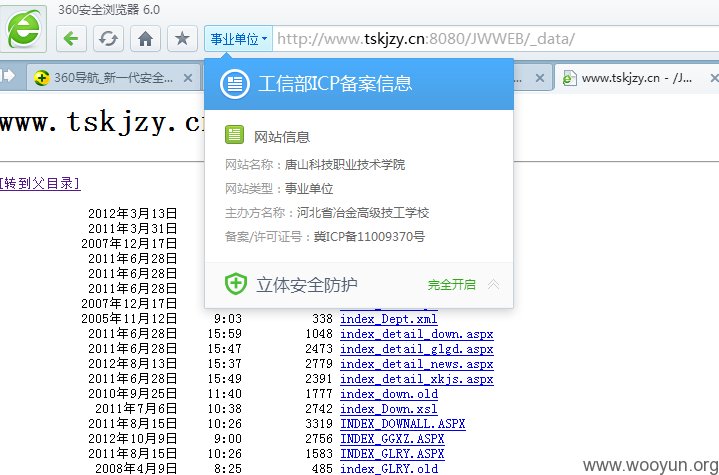Screen dimensions: 719x475
Task: Open the home page button
Action: [x=145, y=39]
